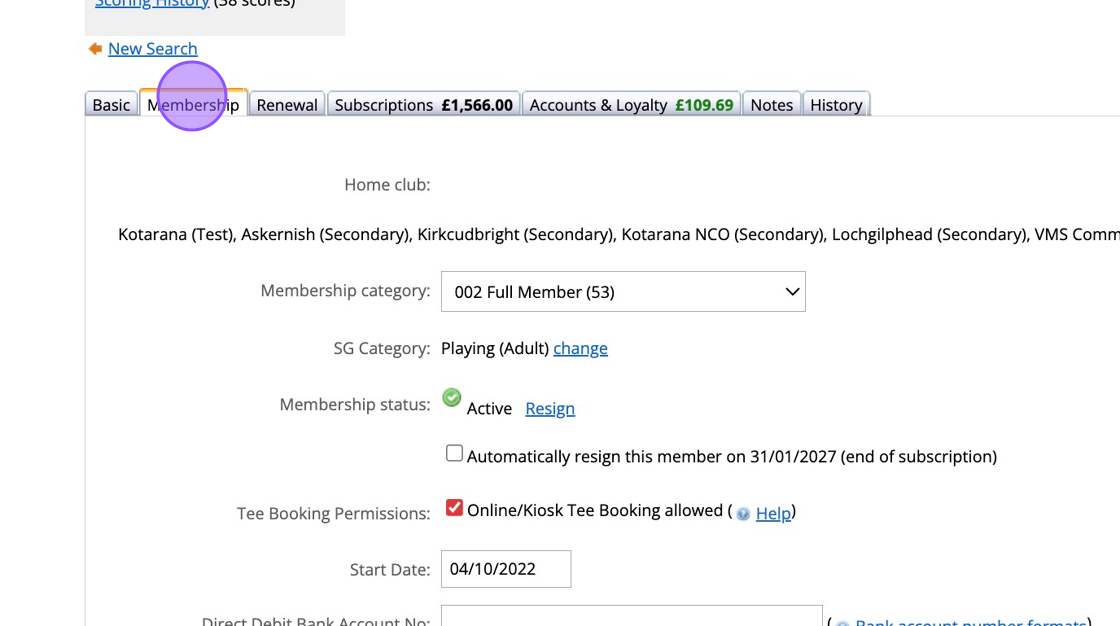Switch to the Basic tab

click(x=111, y=105)
